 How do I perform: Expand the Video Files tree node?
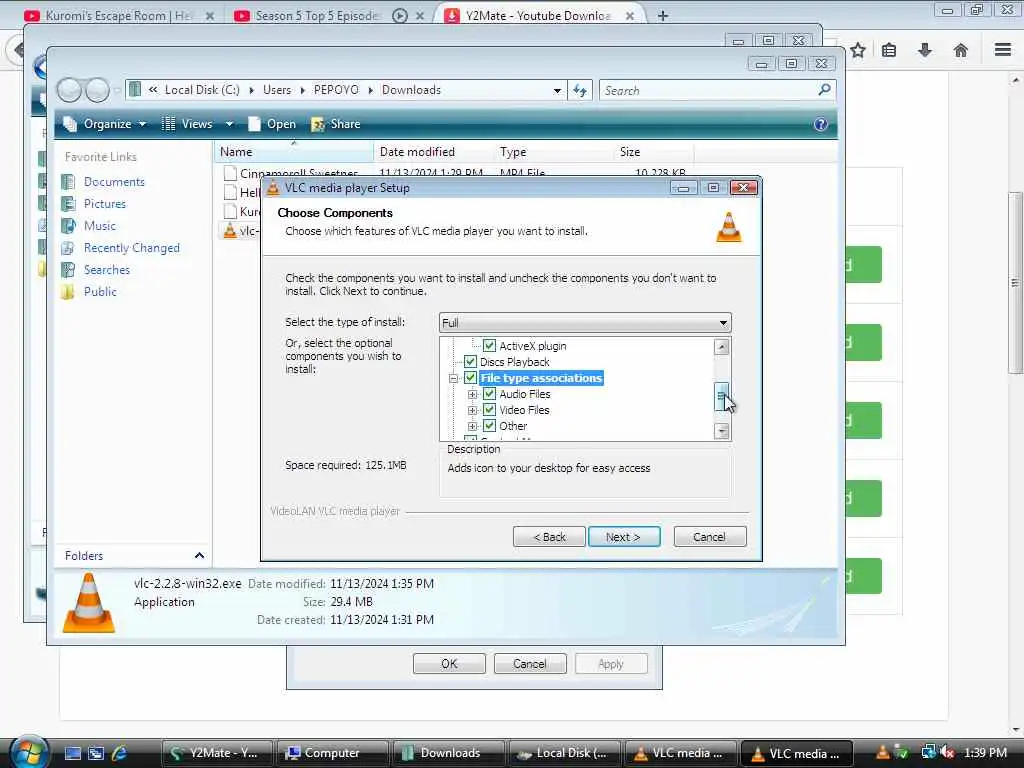pos(473,410)
